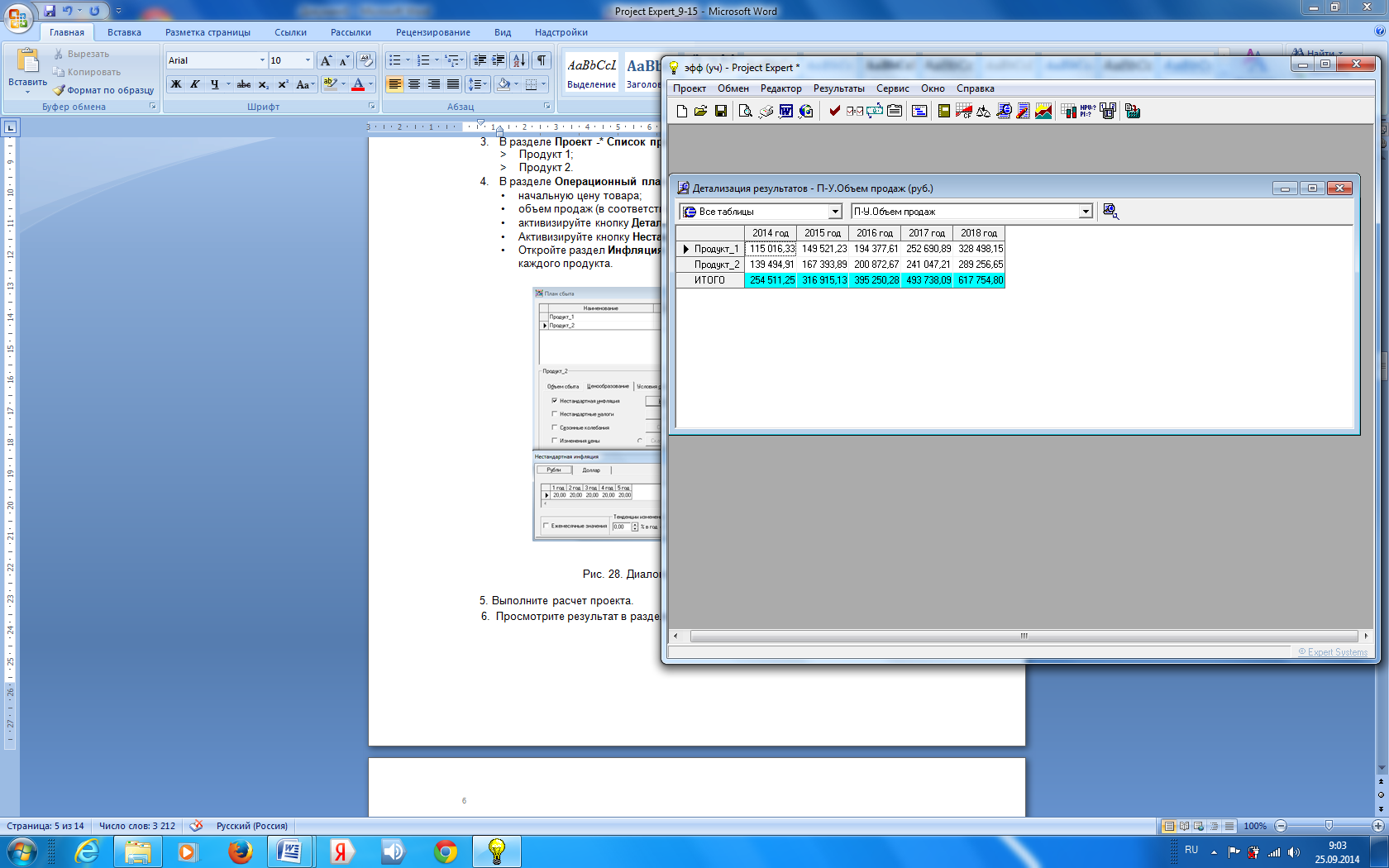The image size is (1389, 868).
Task: Switch to Project Expert lightbulb taskbar icon
Action: pyautogui.click(x=497, y=851)
